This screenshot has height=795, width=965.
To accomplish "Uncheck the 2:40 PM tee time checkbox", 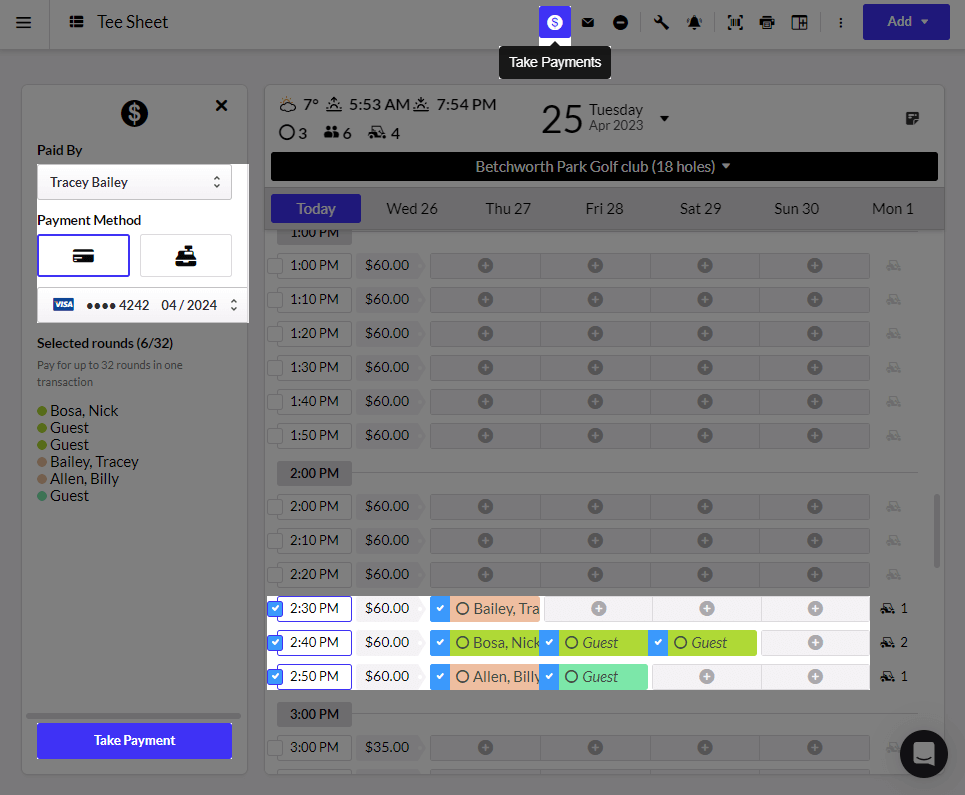I will (274, 643).
